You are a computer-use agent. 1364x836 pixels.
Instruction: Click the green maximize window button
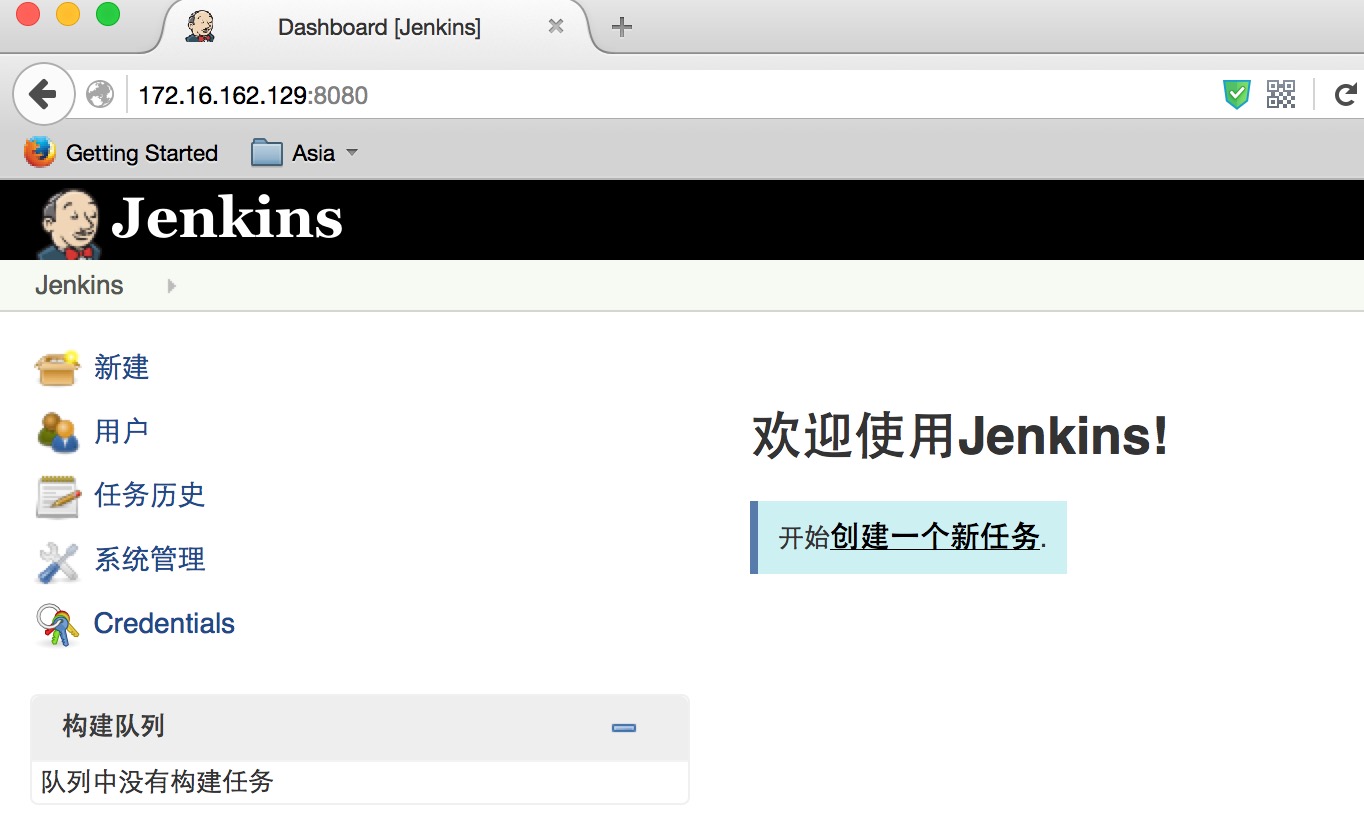point(108,14)
